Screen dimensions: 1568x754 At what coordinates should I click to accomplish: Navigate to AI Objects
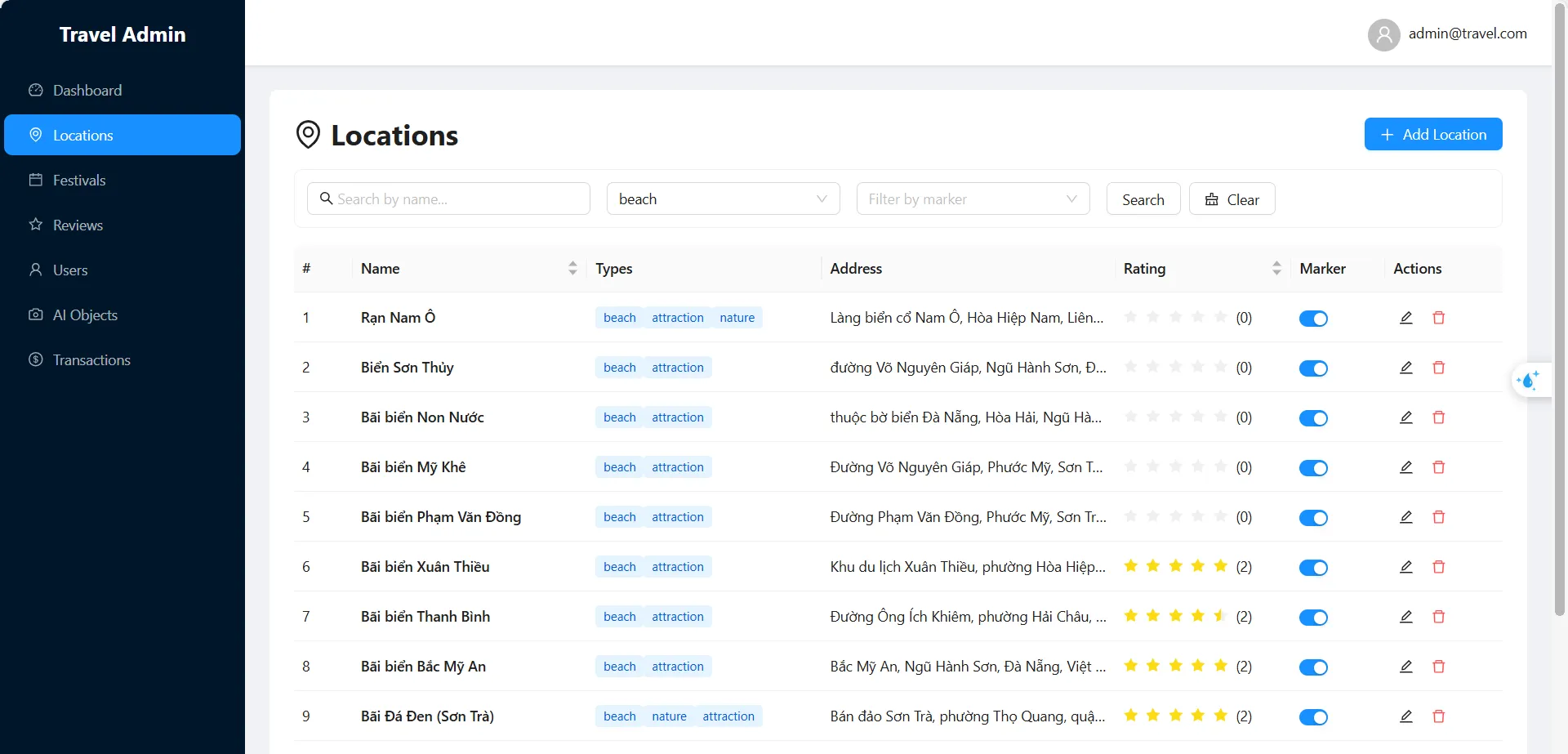pyautogui.click(x=122, y=315)
